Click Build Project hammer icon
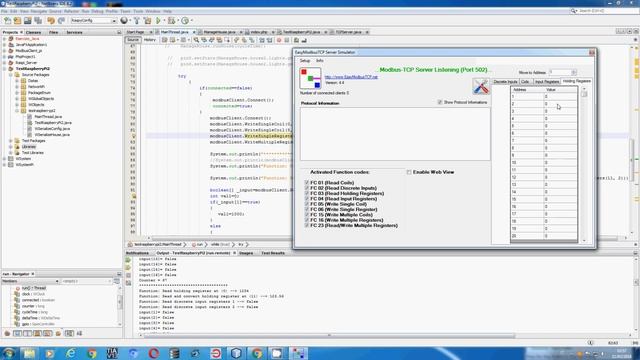 (137, 20)
